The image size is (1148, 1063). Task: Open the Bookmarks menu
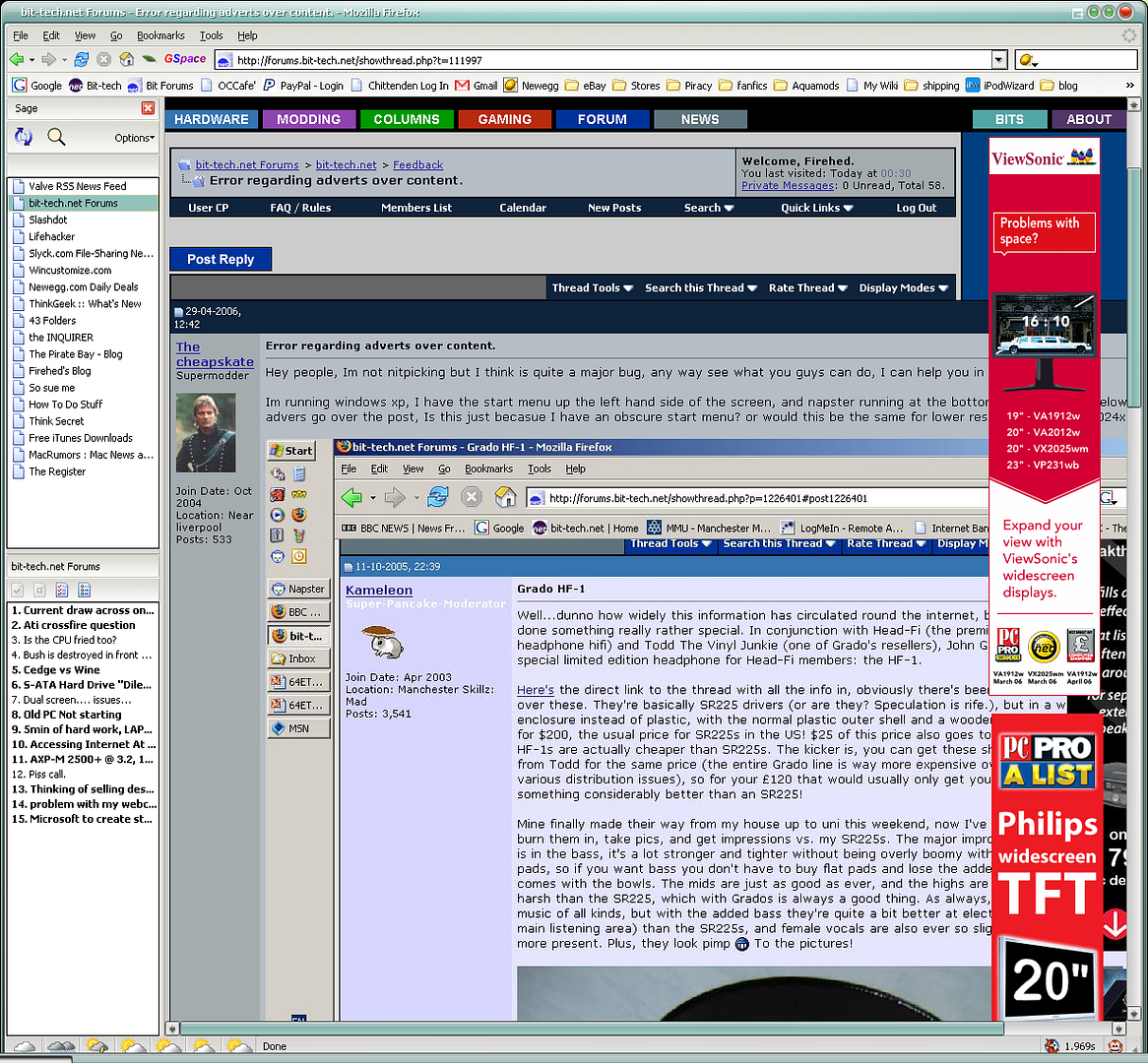point(159,35)
